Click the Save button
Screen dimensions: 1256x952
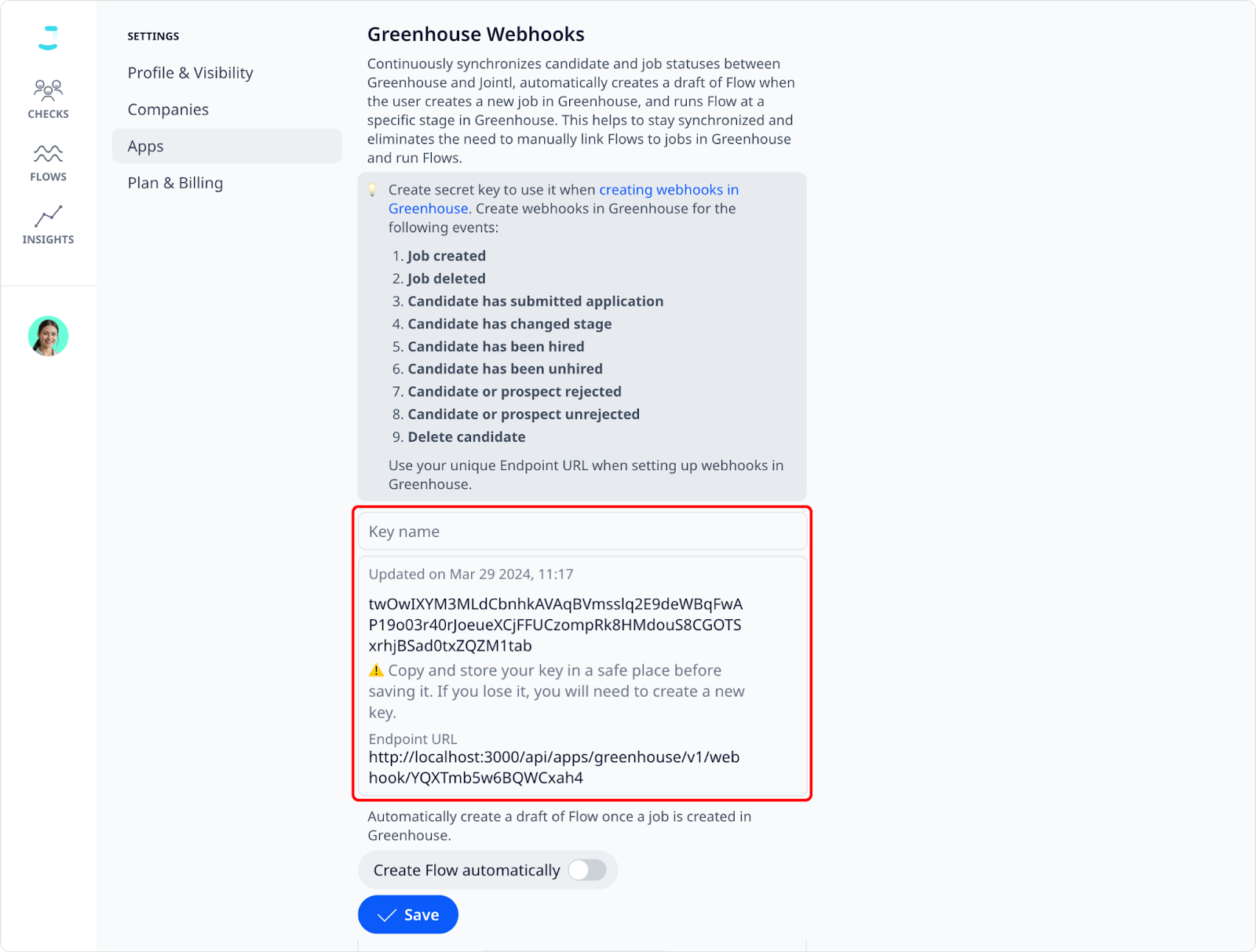click(x=408, y=914)
